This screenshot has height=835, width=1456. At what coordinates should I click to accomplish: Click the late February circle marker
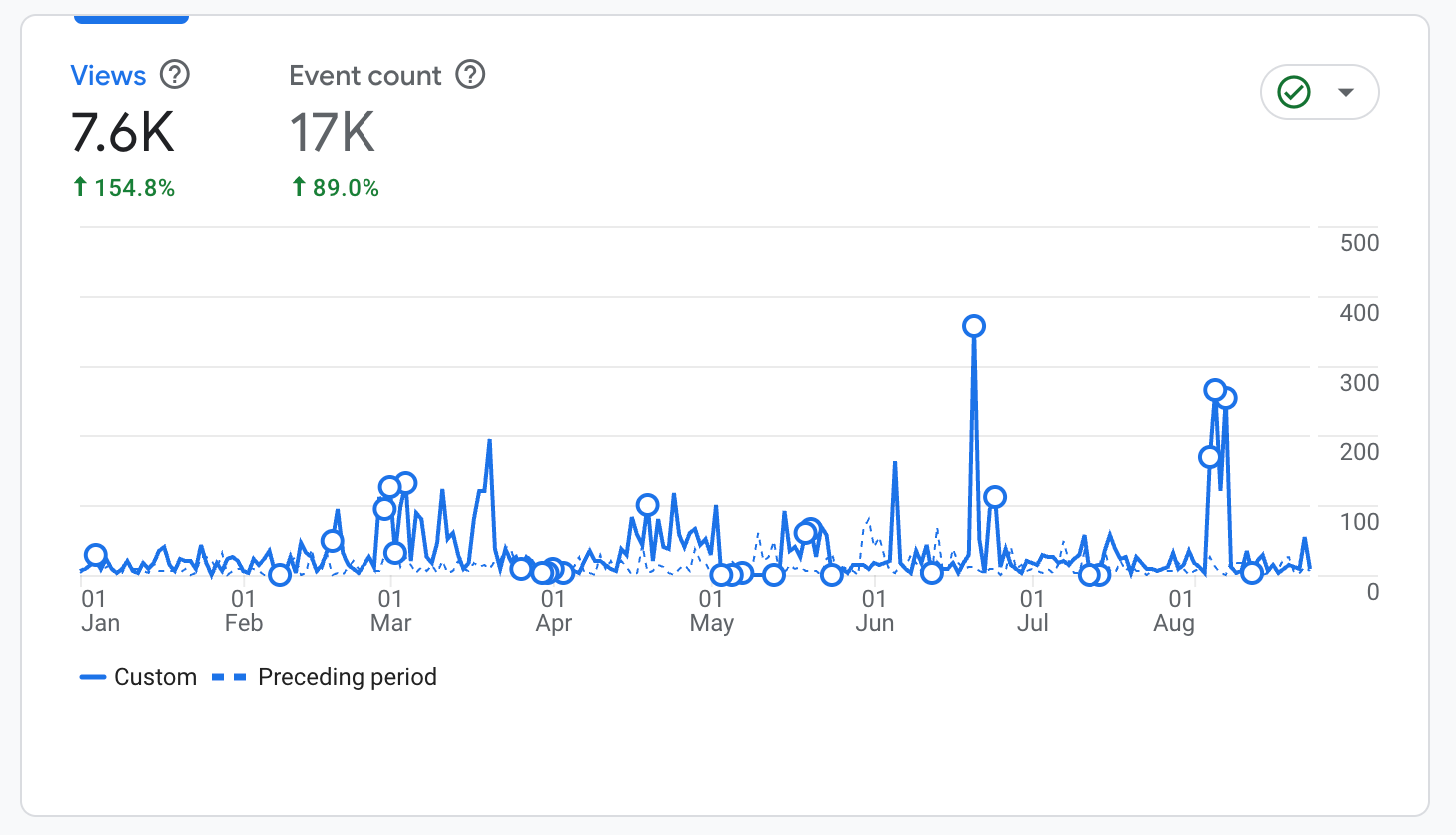pos(333,541)
